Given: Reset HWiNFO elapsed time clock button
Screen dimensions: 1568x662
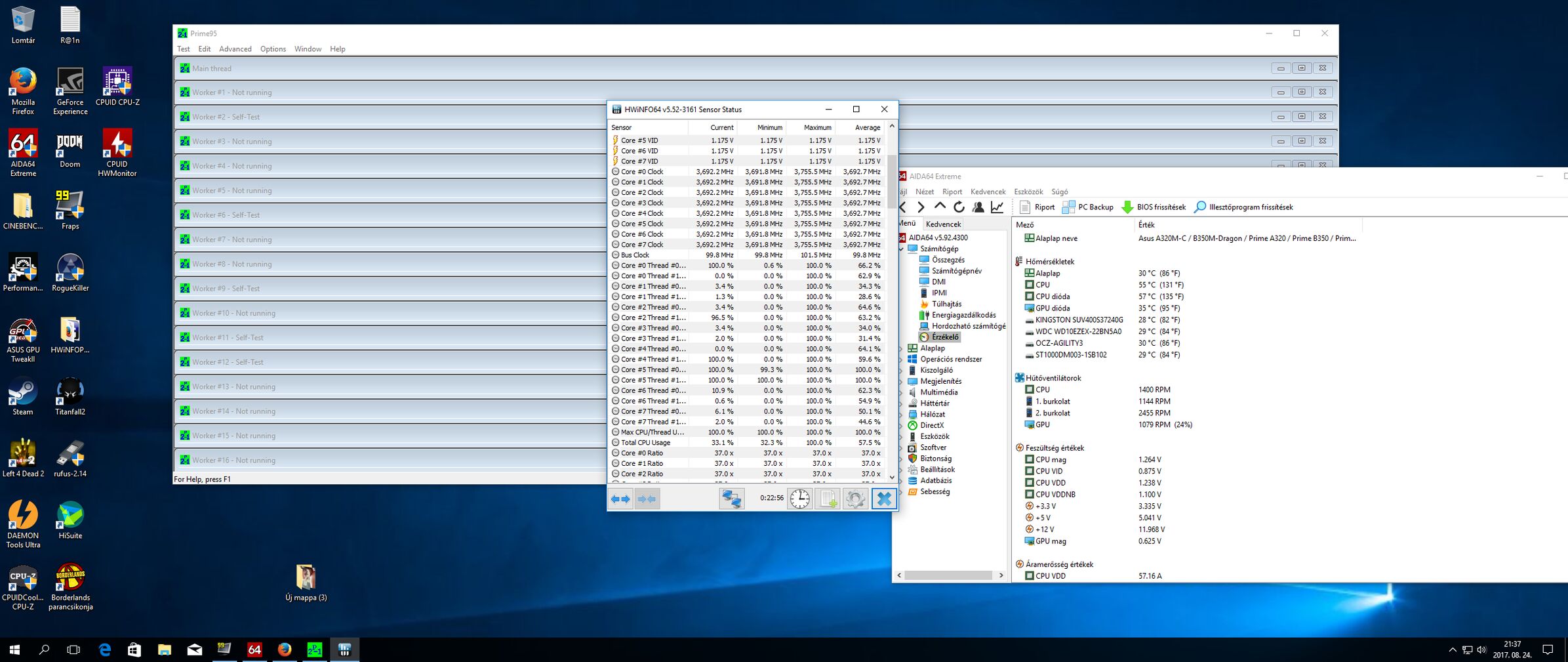Looking at the screenshot, I should click(799, 499).
